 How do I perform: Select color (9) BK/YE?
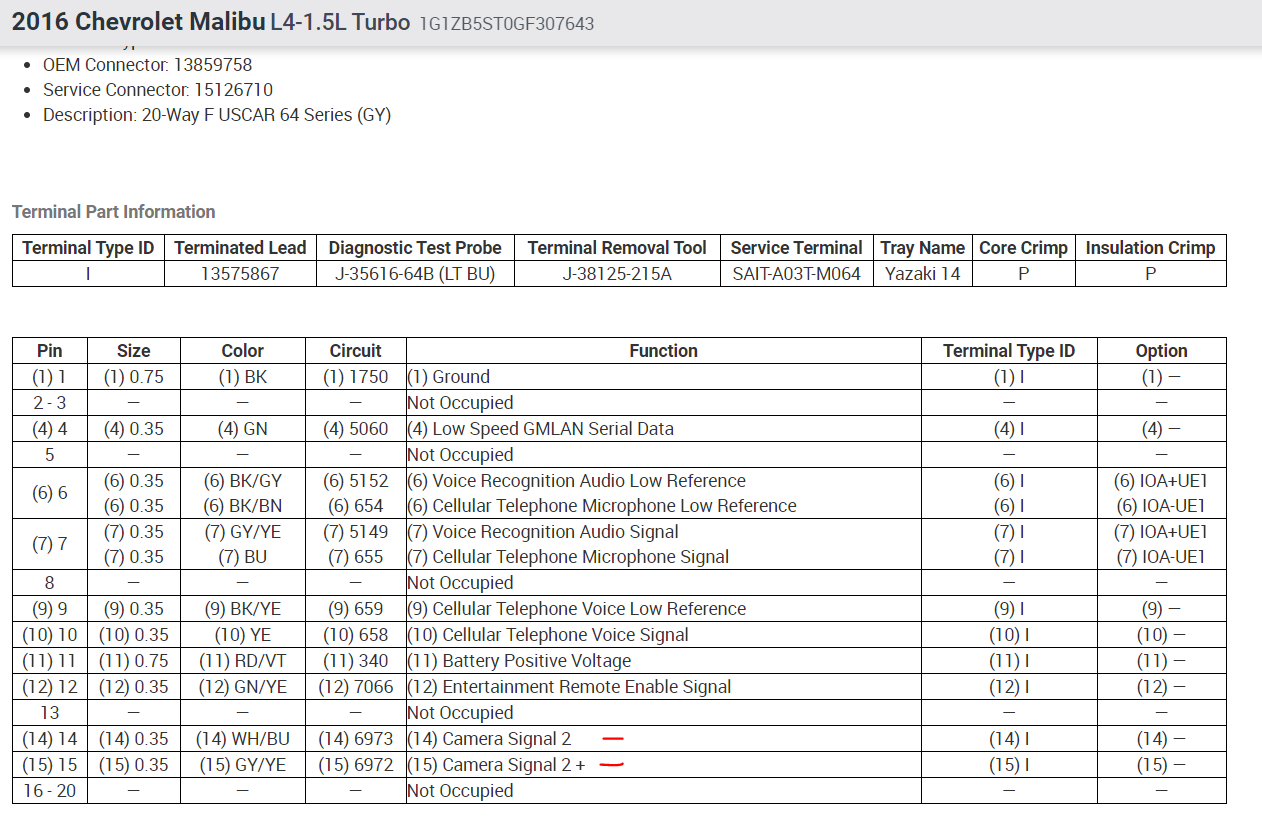[242, 609]
